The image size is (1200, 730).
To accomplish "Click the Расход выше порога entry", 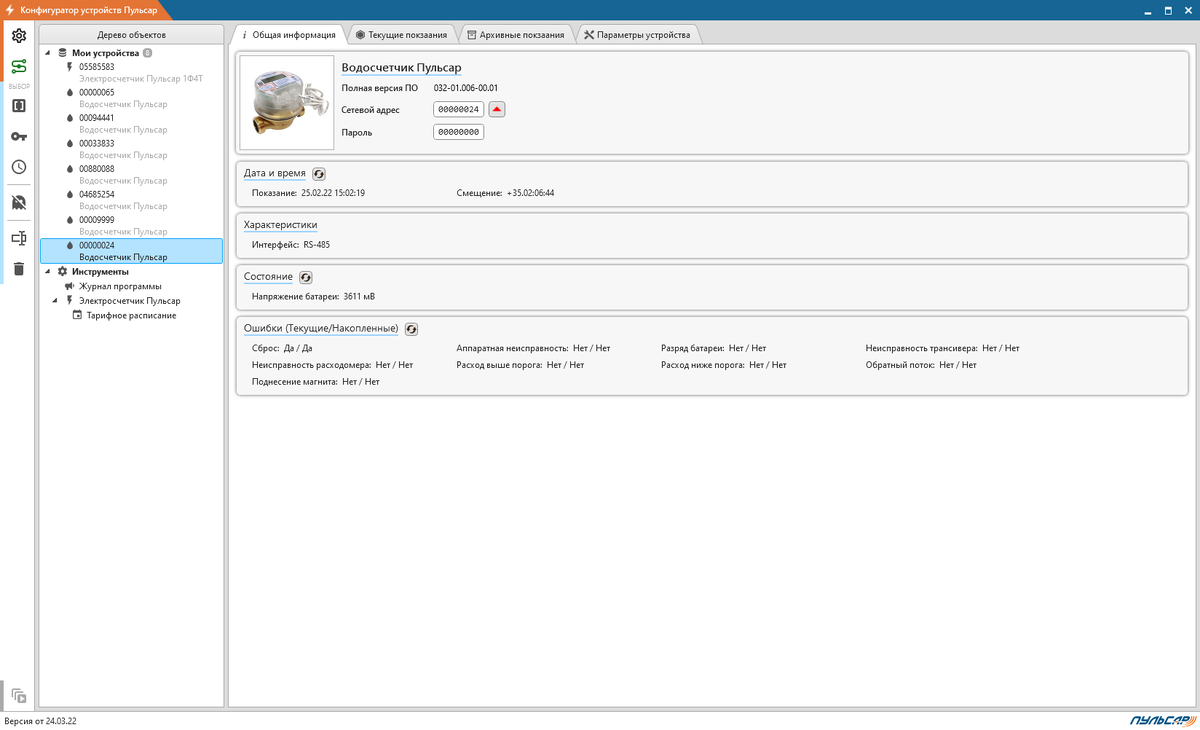I will point(520,365).
